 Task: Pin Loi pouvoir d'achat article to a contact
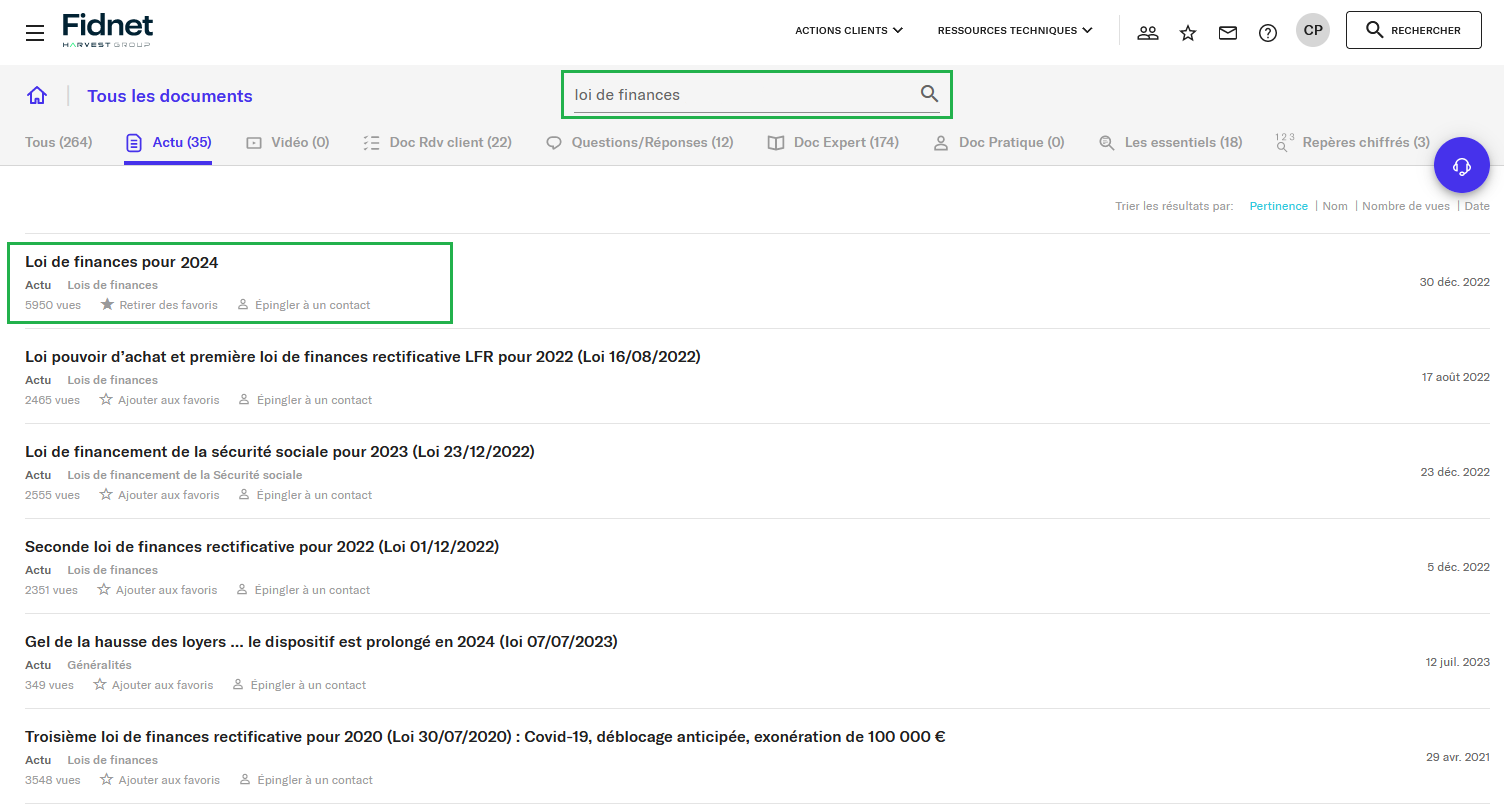(x=305, y=400)
